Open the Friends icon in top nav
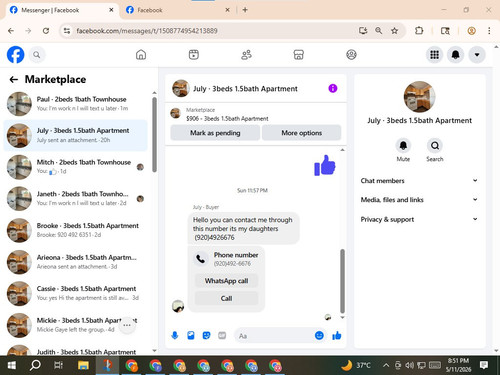 point(246,55)
